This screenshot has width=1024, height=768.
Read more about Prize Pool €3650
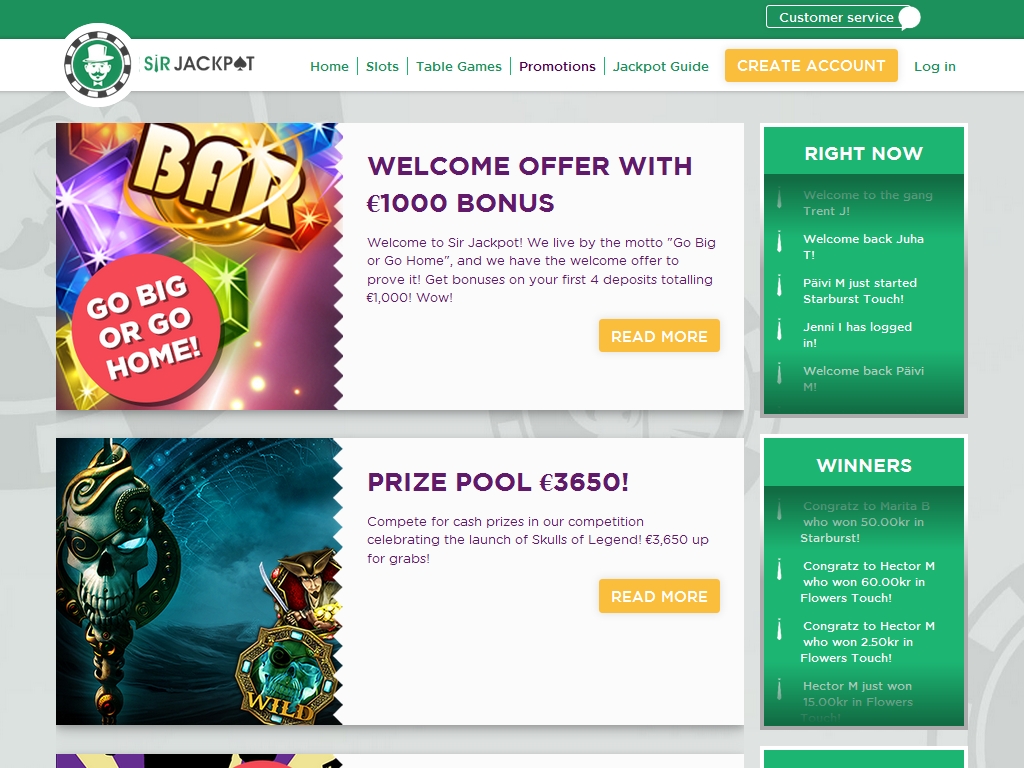point(659,596)
